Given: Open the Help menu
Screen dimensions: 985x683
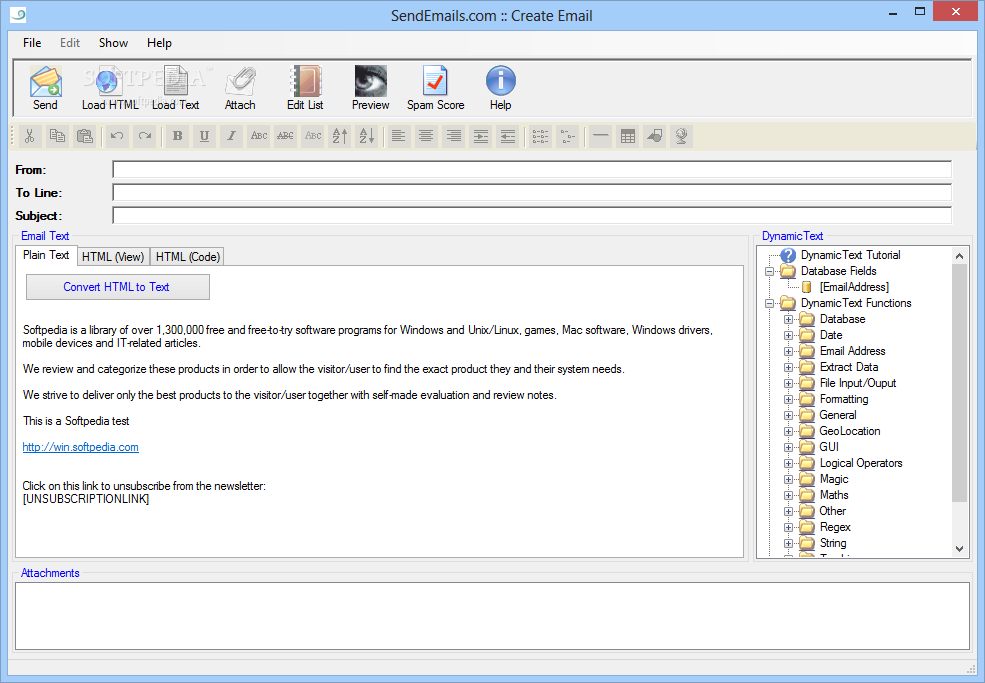Looking at the screenshot, I should click(x=159, y=43).
